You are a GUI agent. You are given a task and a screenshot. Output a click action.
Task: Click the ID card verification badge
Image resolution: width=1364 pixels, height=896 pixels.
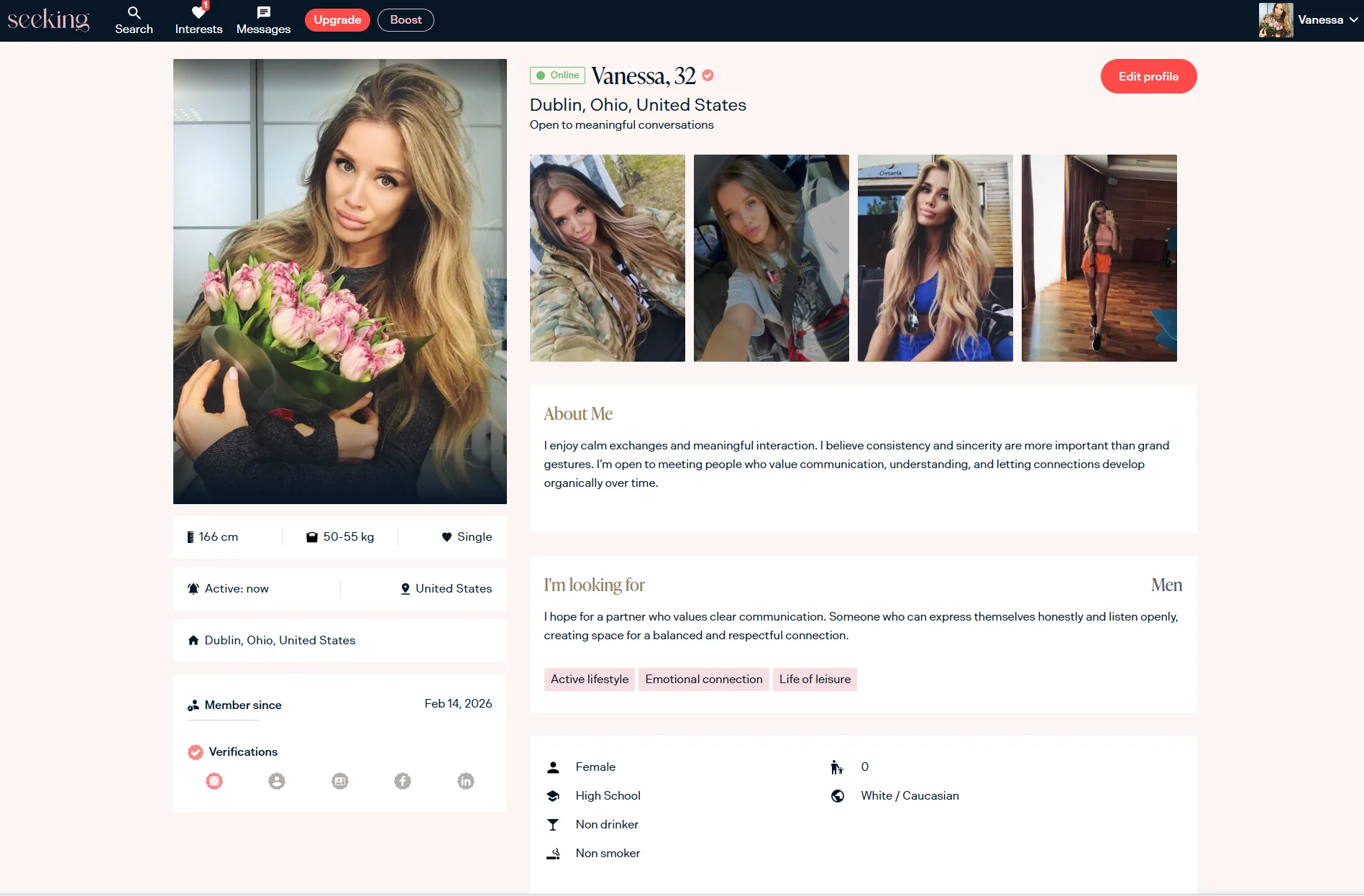340,781
